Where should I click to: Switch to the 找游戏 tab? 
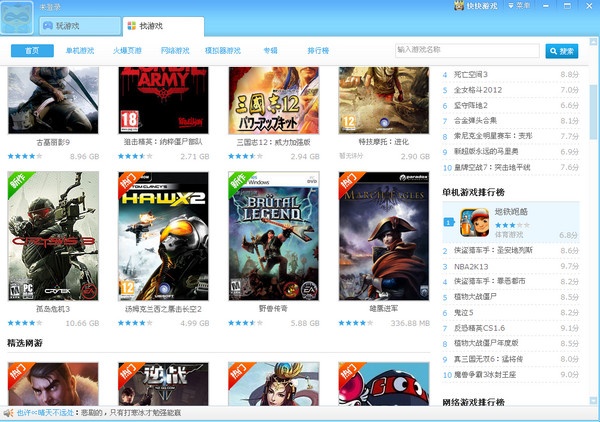tap(163, 26)
